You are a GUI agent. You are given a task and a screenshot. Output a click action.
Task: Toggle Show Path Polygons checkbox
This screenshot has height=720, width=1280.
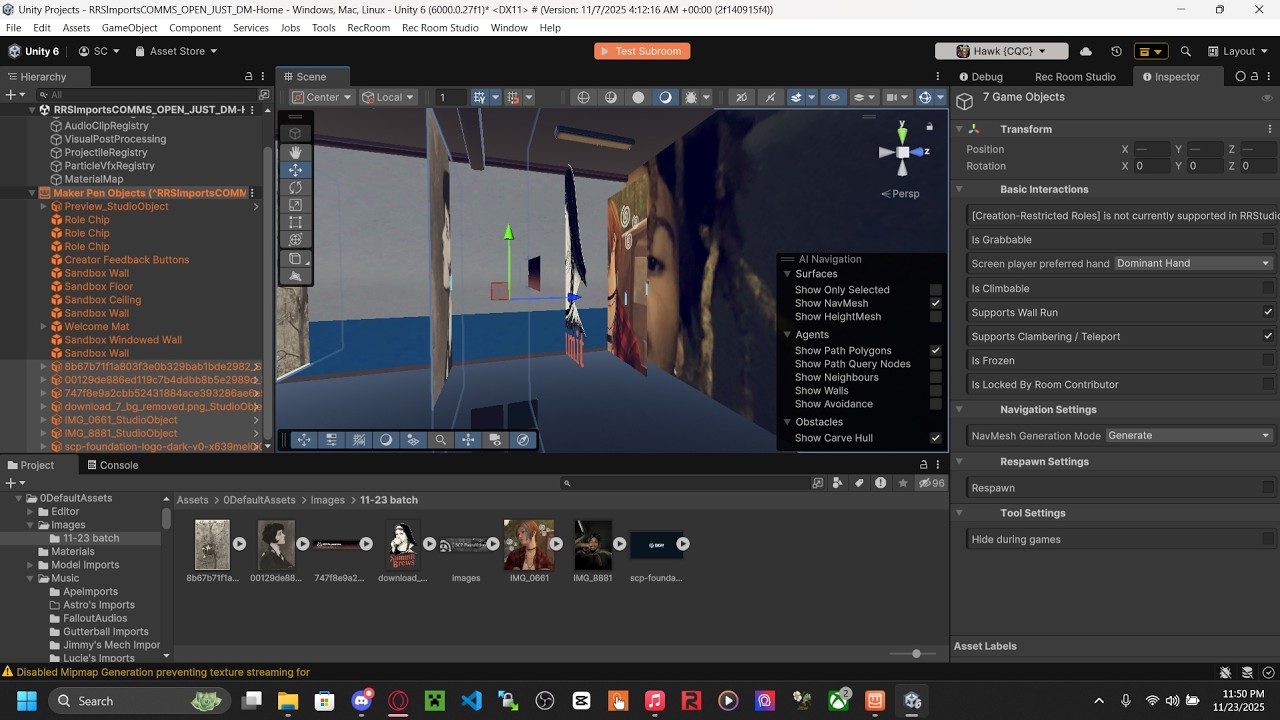(936, 350)
